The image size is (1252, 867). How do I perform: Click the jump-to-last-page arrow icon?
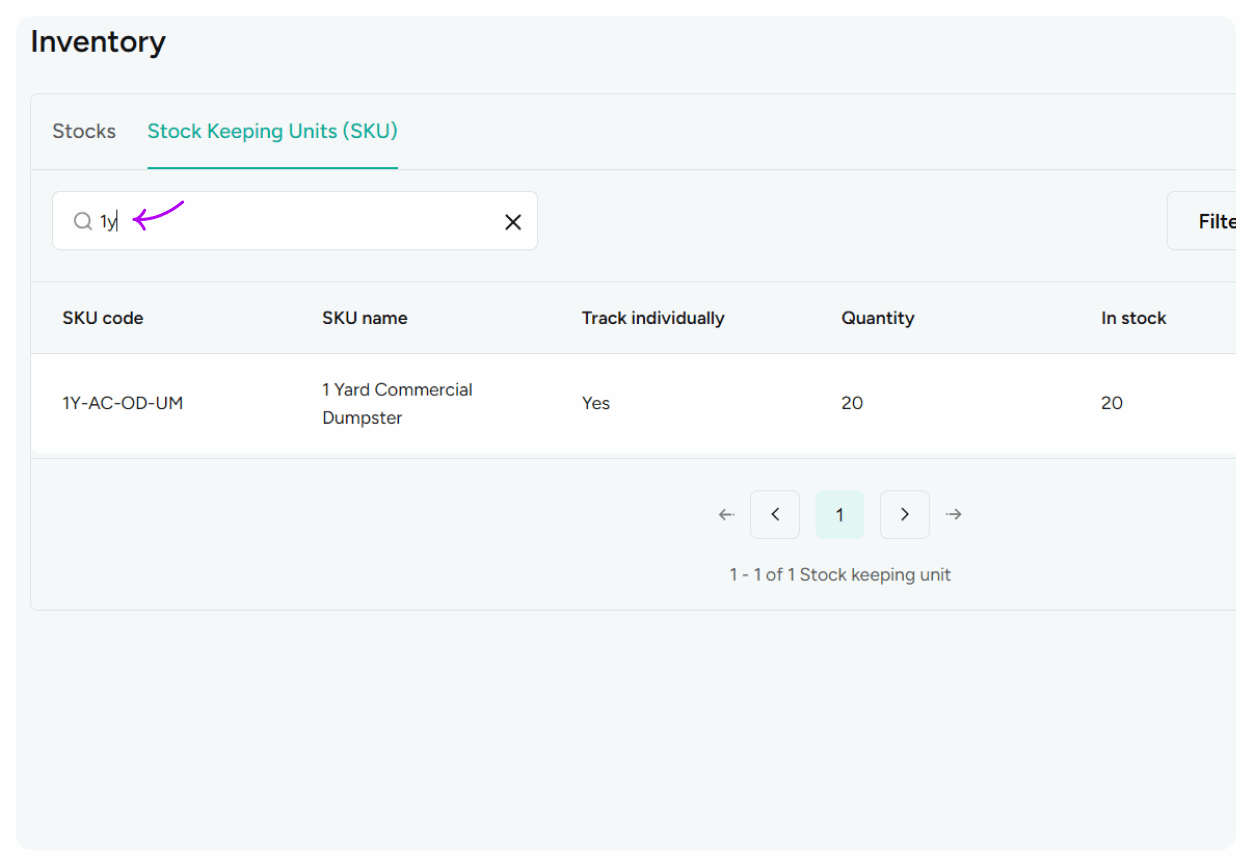tap(953, 514)
